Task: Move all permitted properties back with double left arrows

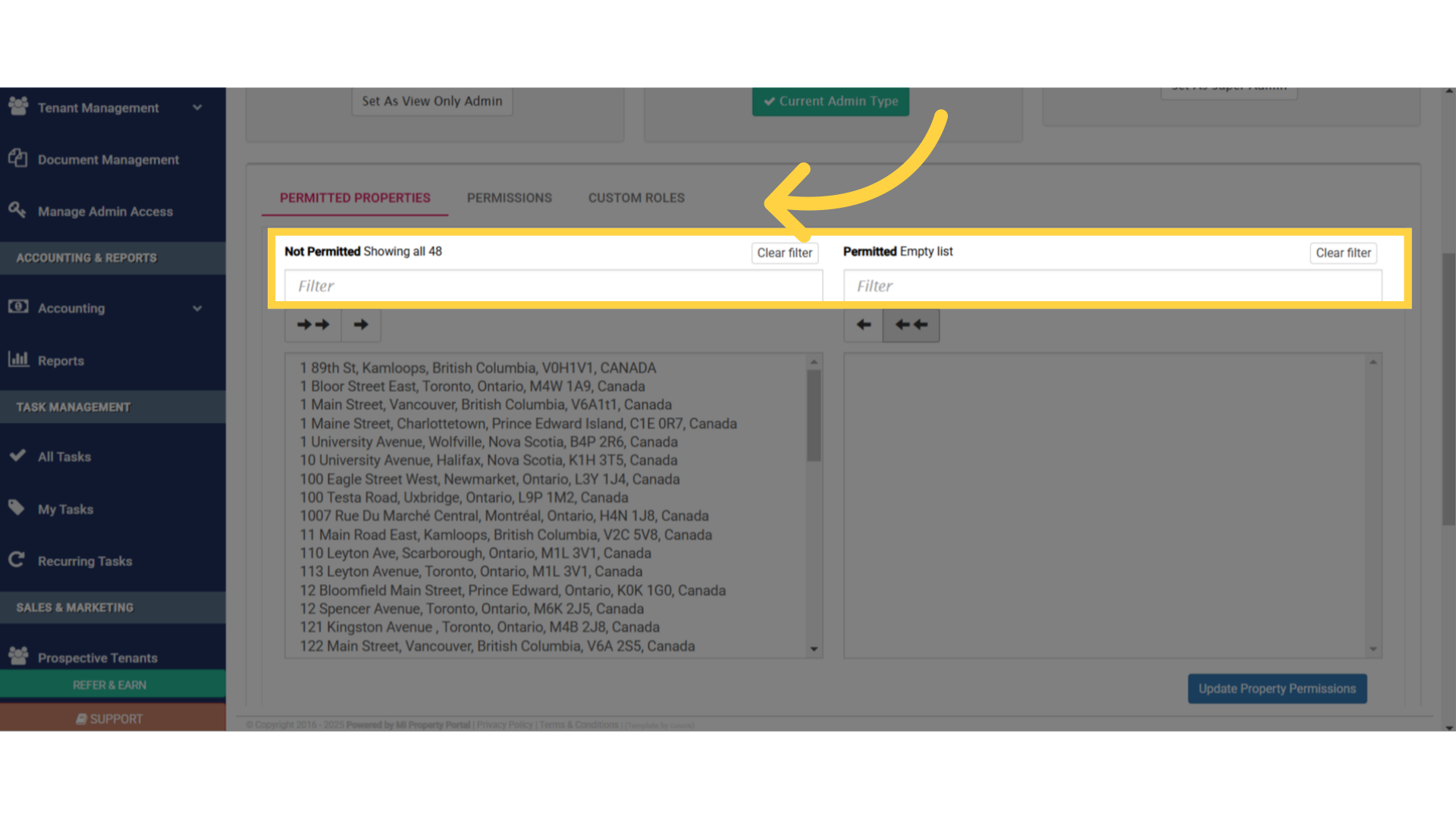Action: pyautogui.click(x=910, y=325)
